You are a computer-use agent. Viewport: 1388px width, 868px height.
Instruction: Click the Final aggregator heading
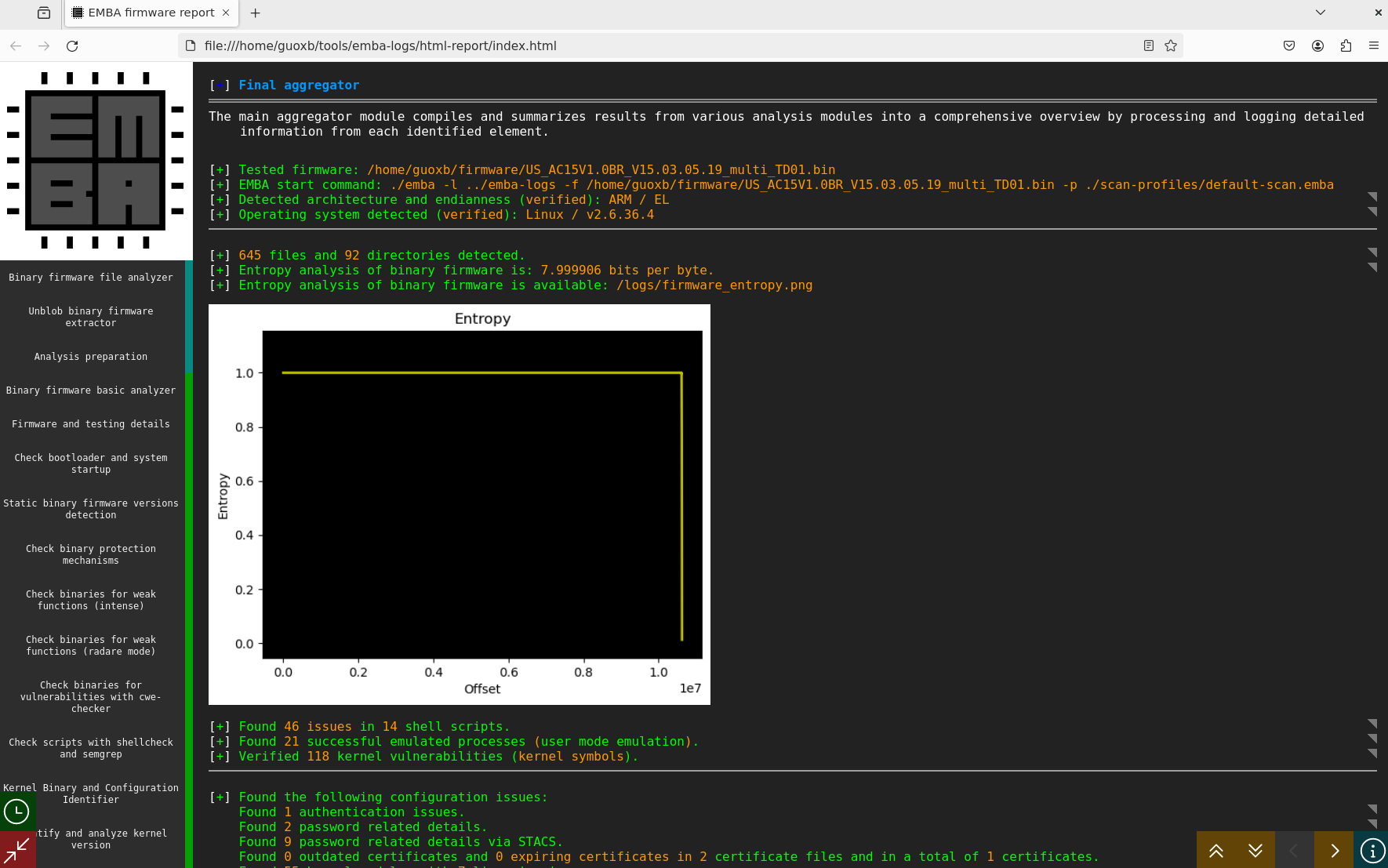pyautogui.click(x=299, y=85)
